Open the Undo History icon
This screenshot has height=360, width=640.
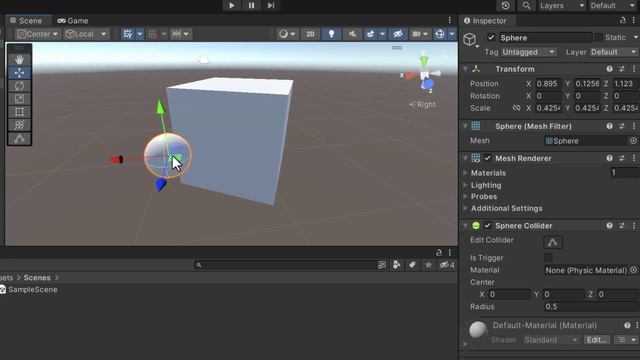pos(505,5)
